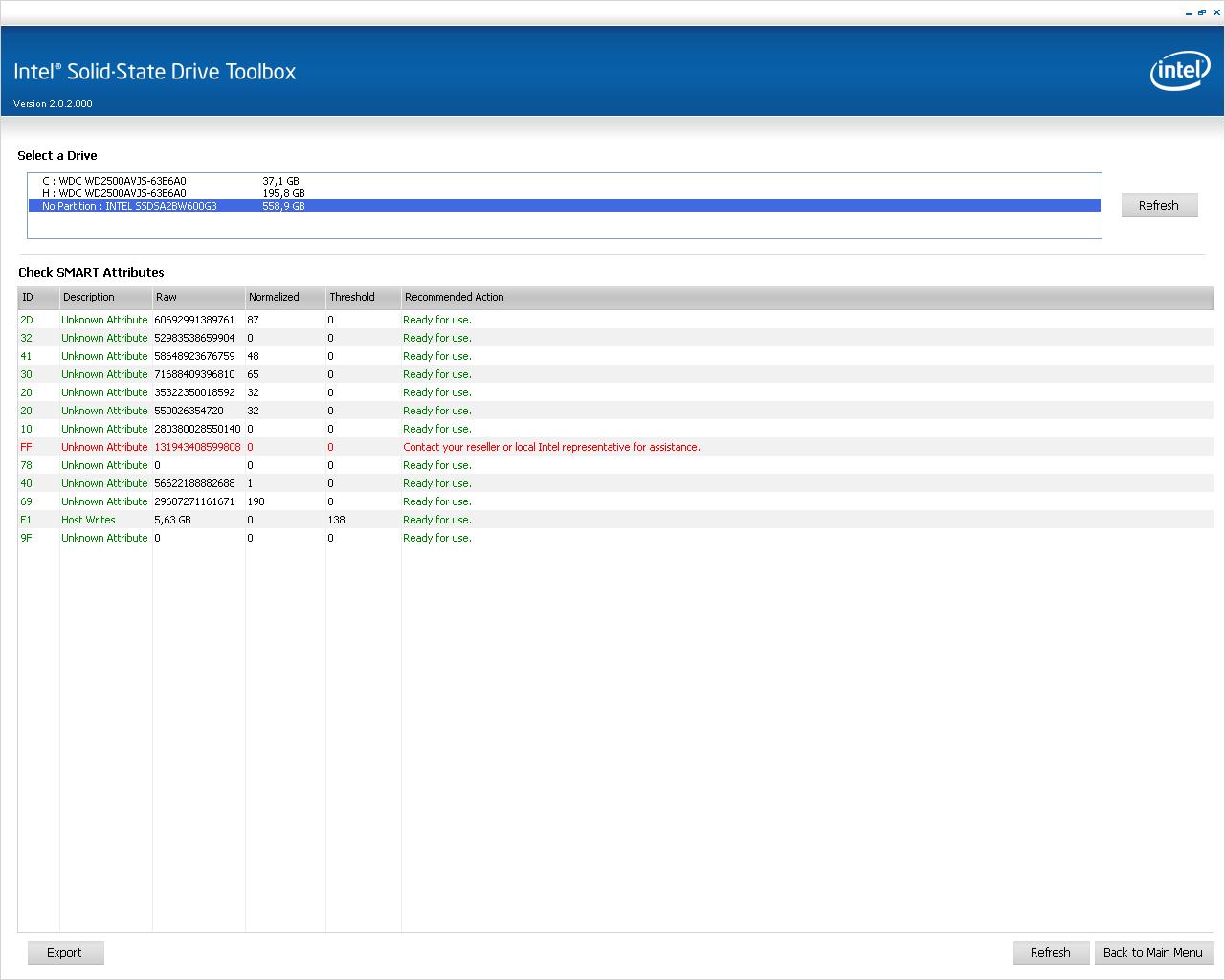Refresh the drive list
This screenshot has height=980, width=1225.
click(x=1159, y=205)
